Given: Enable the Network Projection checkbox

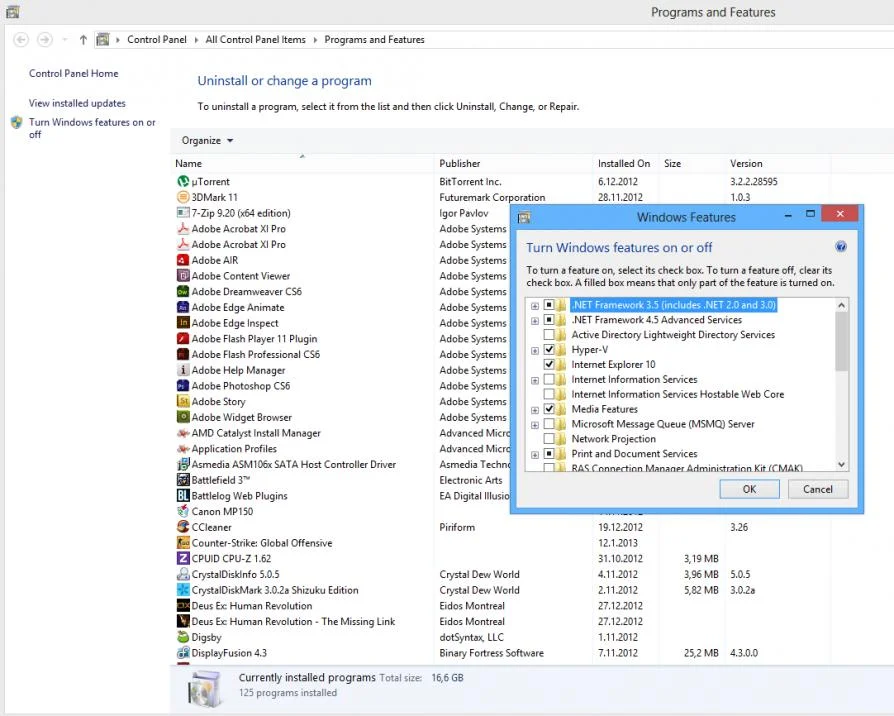Looking at the screenshot, I should (549, 439).
